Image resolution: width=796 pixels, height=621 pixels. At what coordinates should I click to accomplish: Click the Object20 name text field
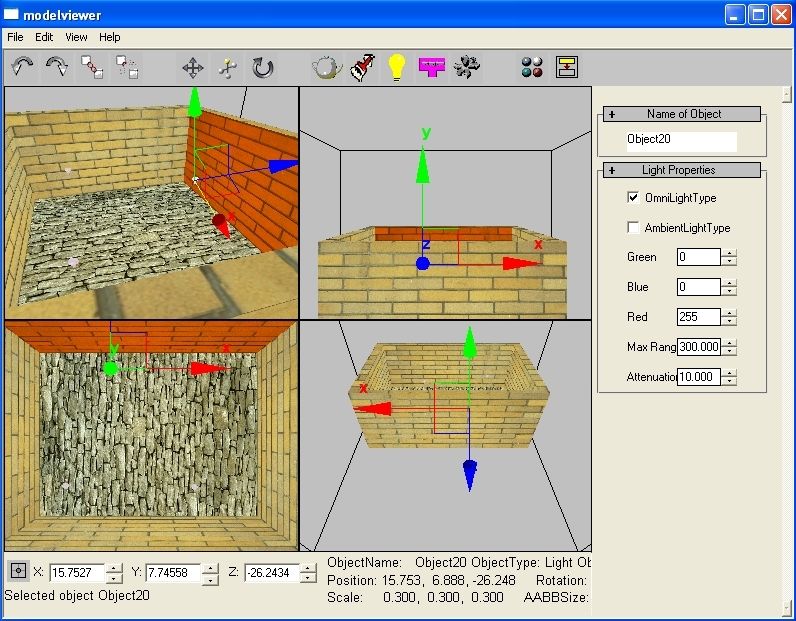680,141
